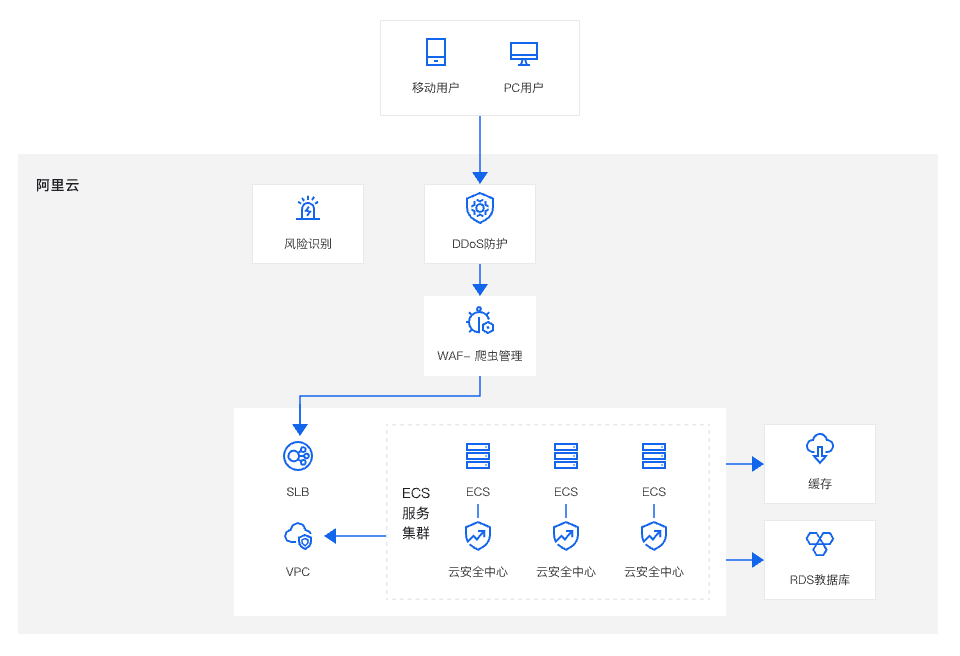Image resolution: width=960 pixels, height=656 pixels.
Task: Click the ECS 服务集群 cluster title
Action: [416, 513]
